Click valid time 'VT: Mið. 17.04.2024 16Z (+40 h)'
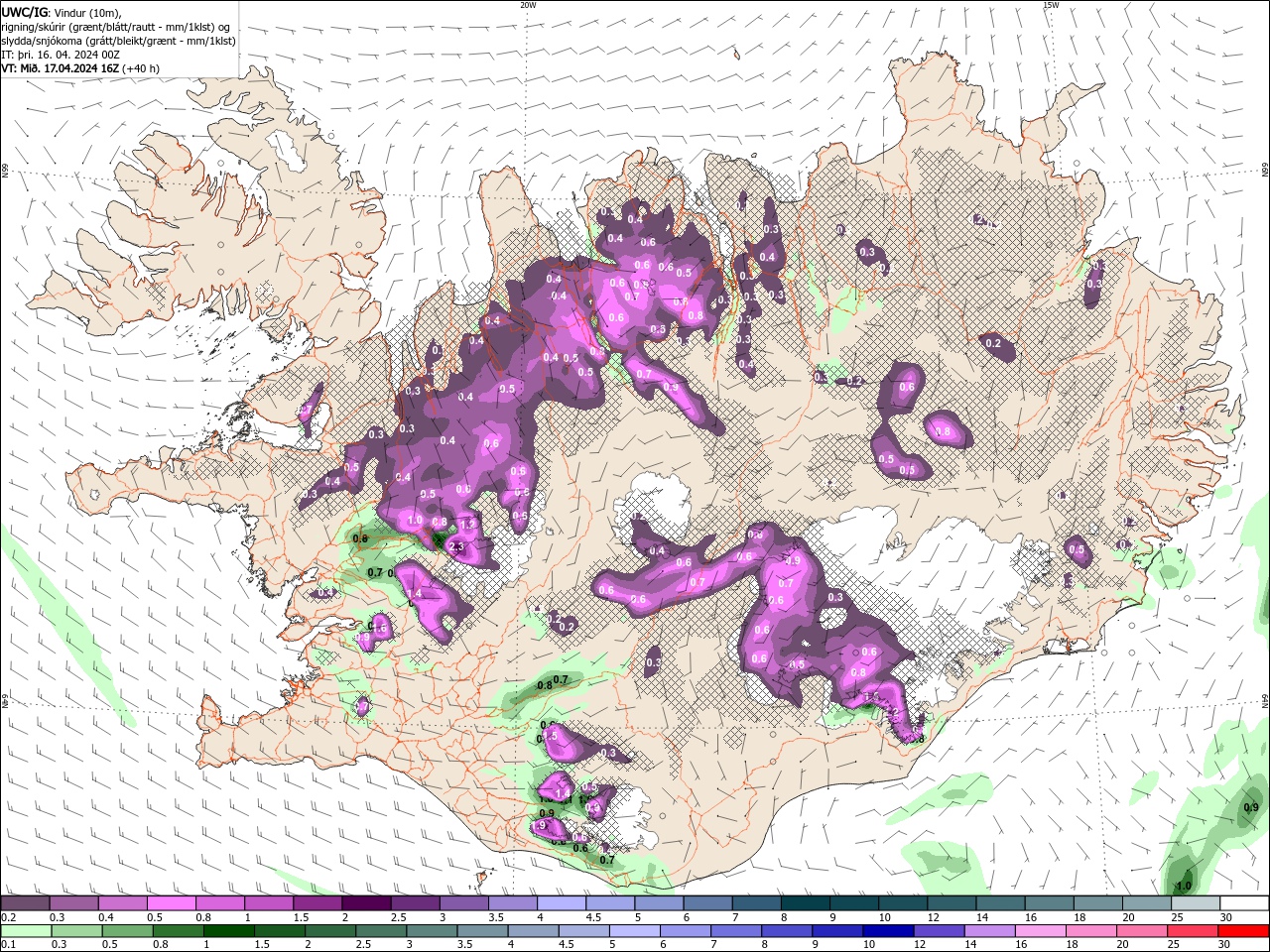The image size is (1270, 952). pyautogui.click(x=80, y=68)
